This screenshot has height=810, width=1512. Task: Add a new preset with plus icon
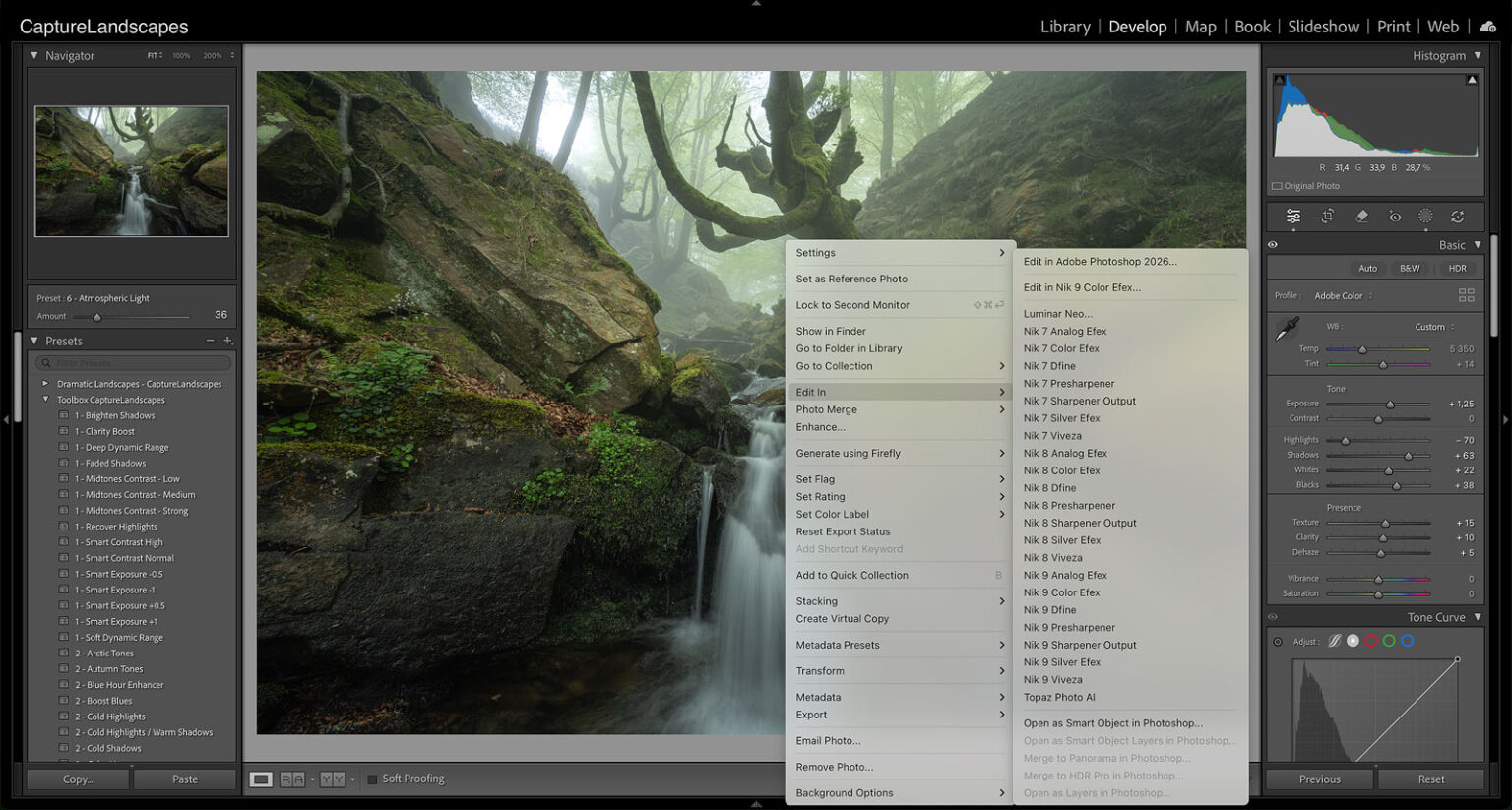pos(227,341)
